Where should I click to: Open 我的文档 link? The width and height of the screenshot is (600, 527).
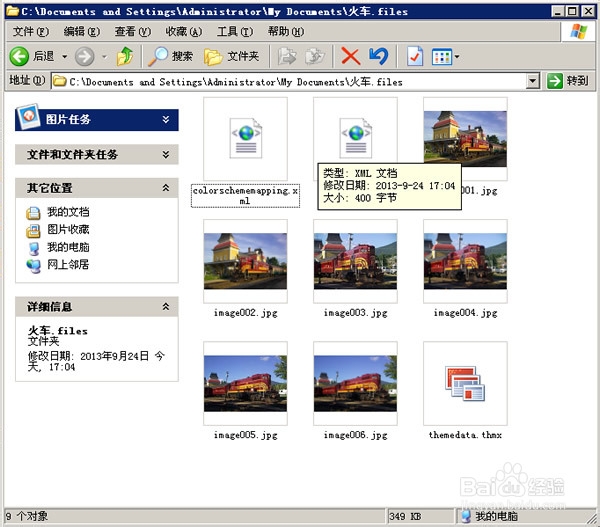[x=68, y=212]
